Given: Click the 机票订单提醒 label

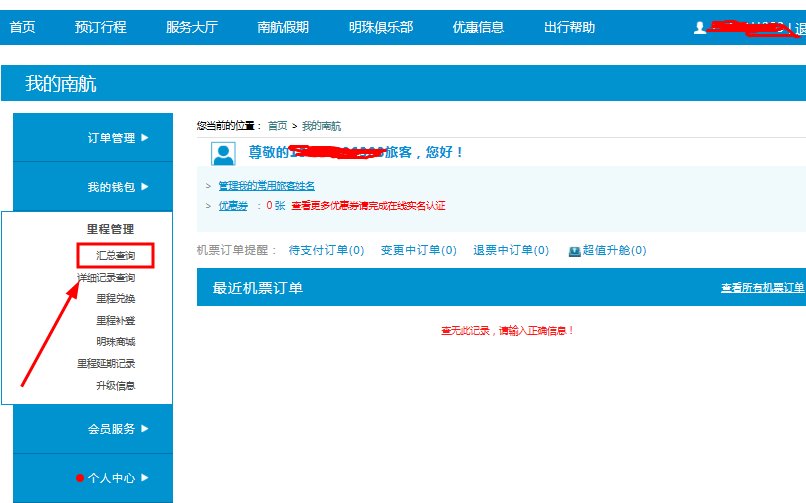Looking at the screenshot, I should click(237, 250).
